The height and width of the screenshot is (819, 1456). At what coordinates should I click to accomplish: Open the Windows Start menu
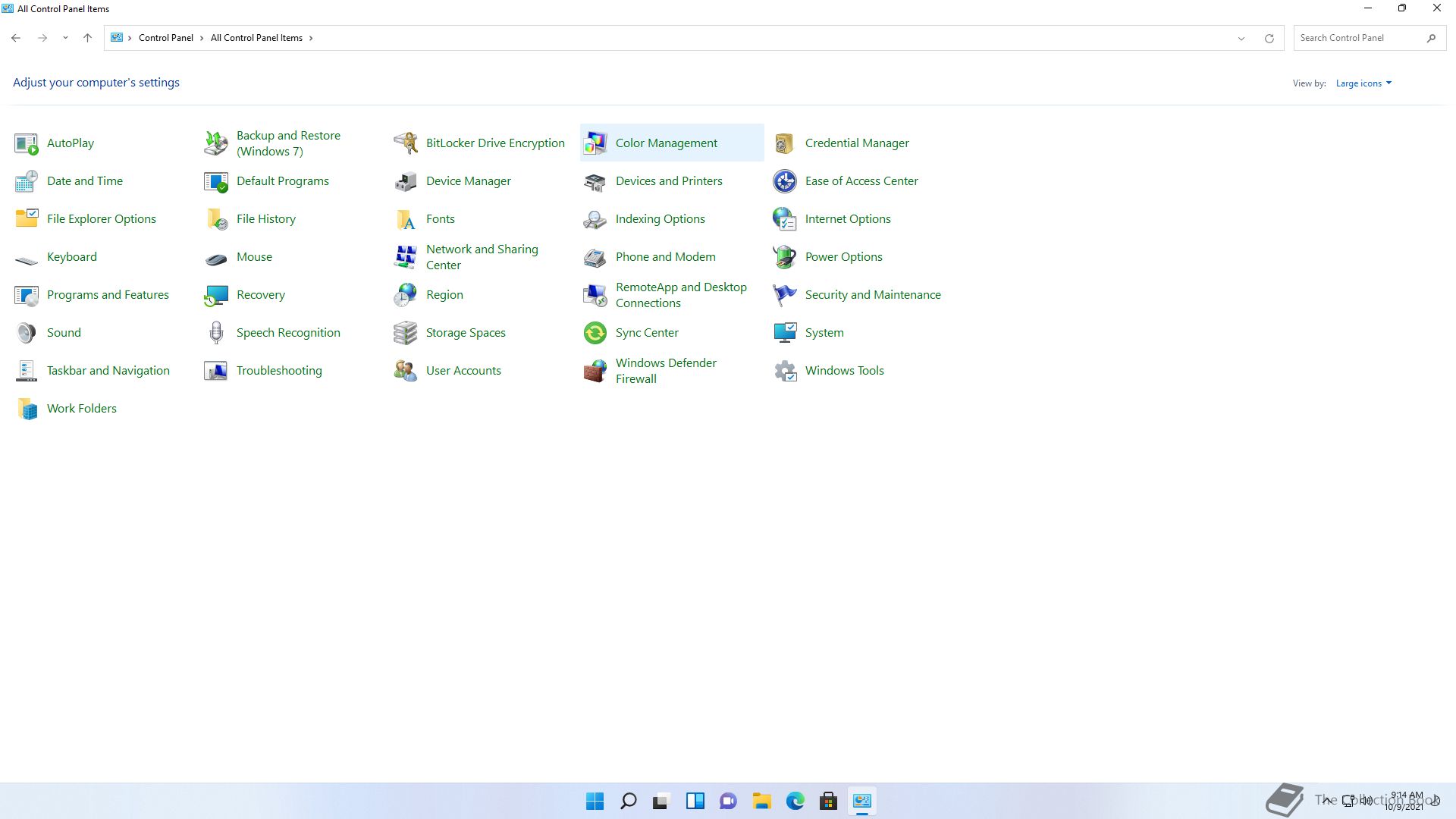pyautogui.click(x=595, y=801)
